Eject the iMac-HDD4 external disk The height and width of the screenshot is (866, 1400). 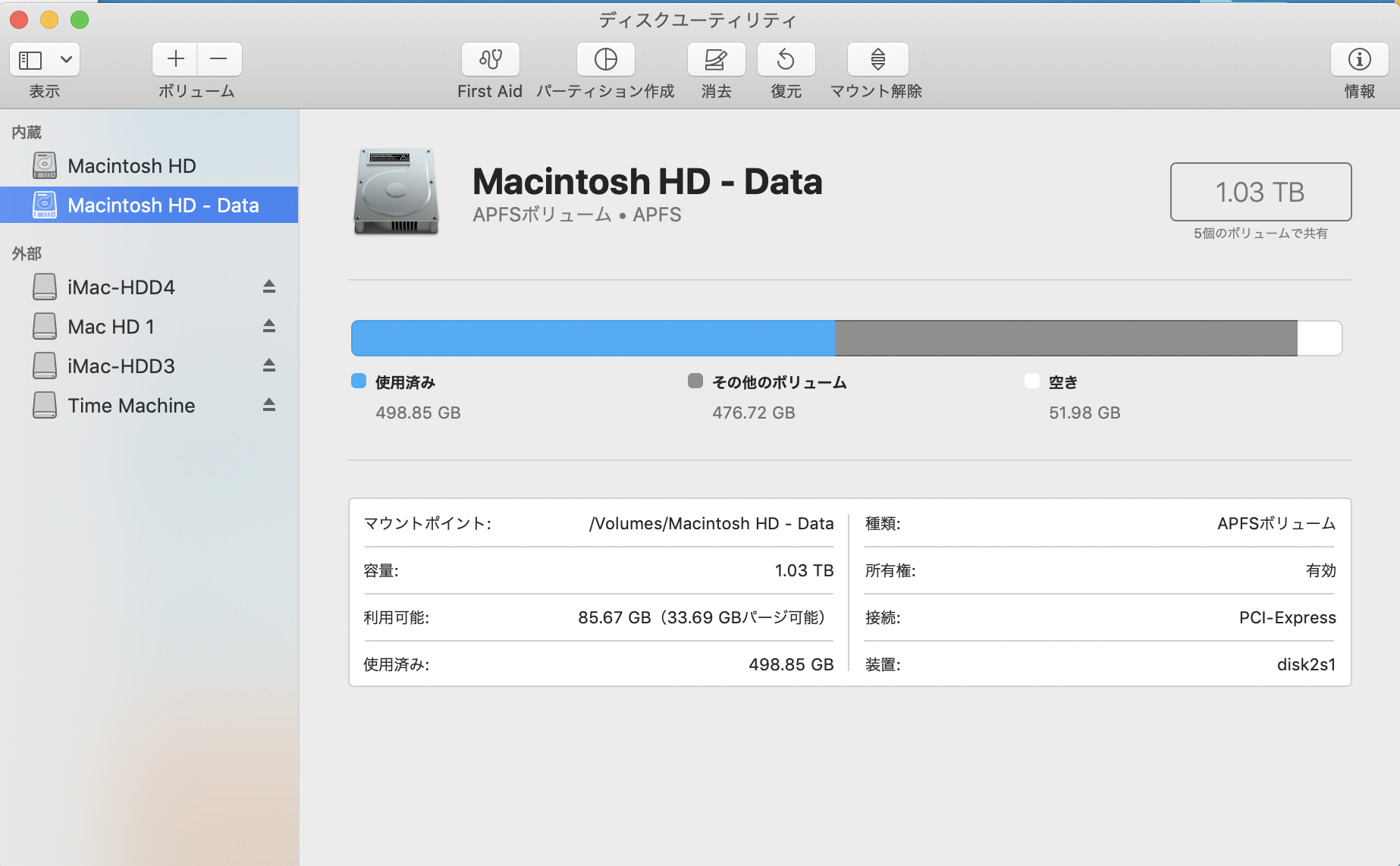click(269, 287)
